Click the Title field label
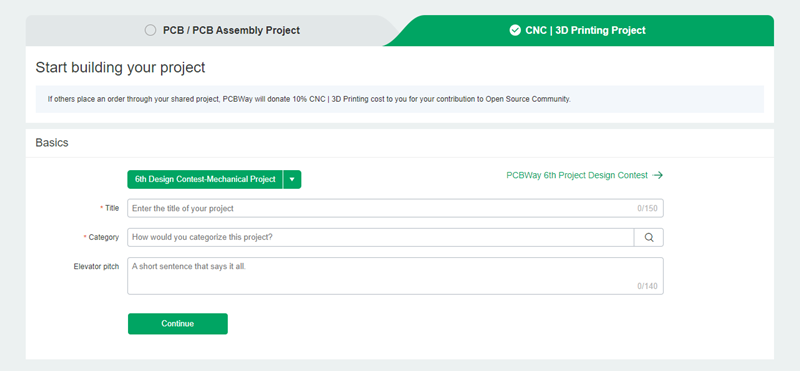Viewport: 800px width, 371px height. [110, 208]
